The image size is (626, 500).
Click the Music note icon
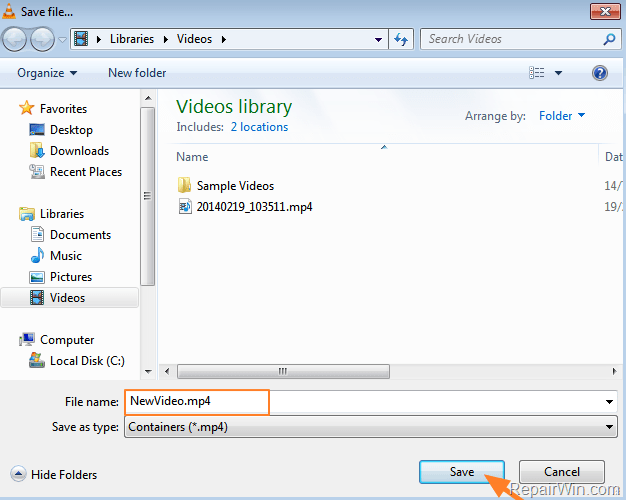(37, 255)
